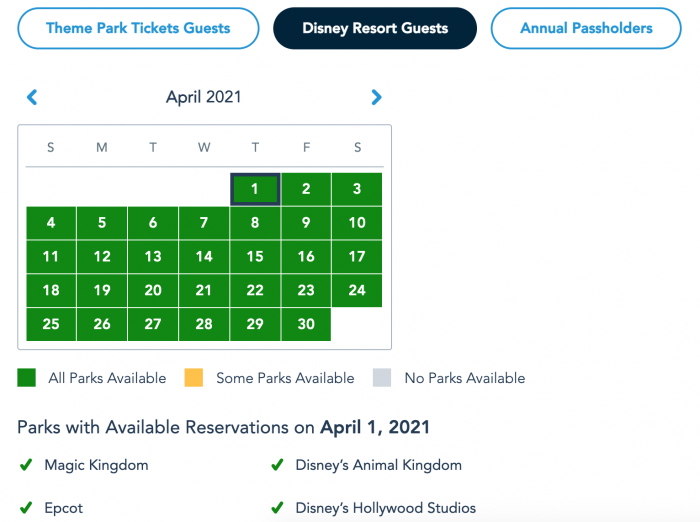Open the Annual Passholders tab

tap(586, 28)
